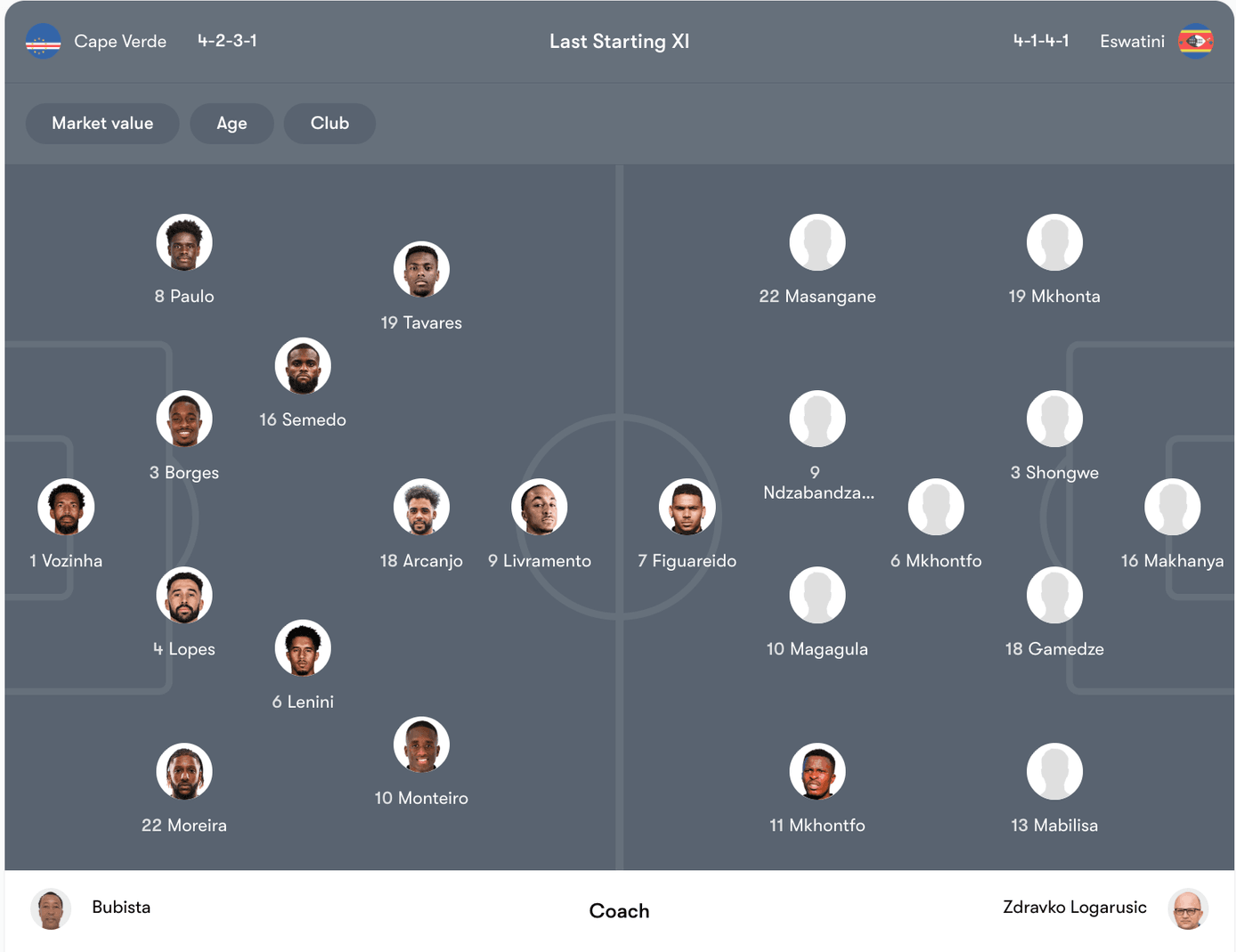This screenshot has width=1236, height=952.
Task: Open the Eswatini team link
Action: (x=1132, y=41)
